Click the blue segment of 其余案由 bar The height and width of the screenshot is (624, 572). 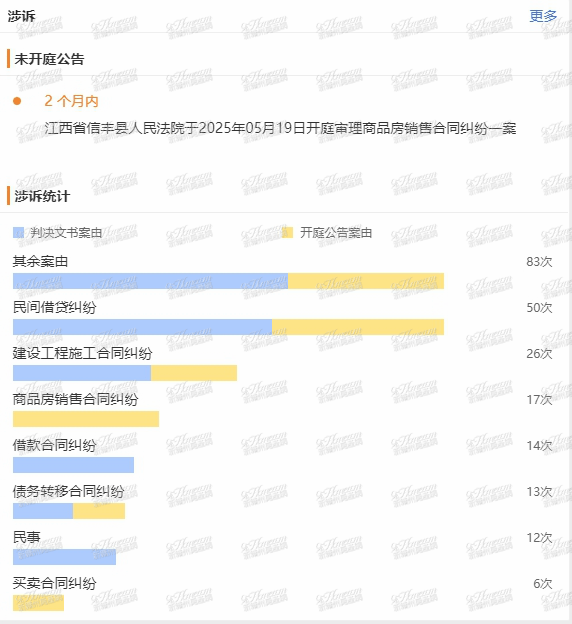pyautogui.click(x=150, y=281)
